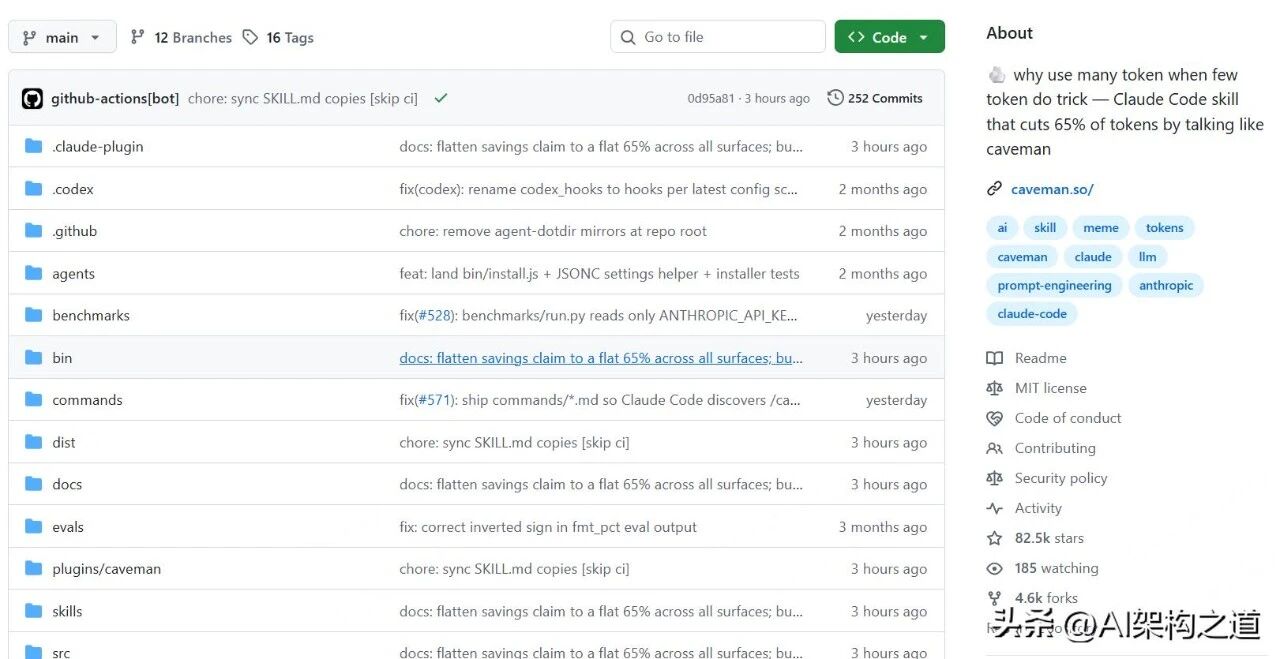The width and height of the screenshot is (1280, 659).
Task: Open the dist folder
Action: pyautogui.click(x=64, y=442)
